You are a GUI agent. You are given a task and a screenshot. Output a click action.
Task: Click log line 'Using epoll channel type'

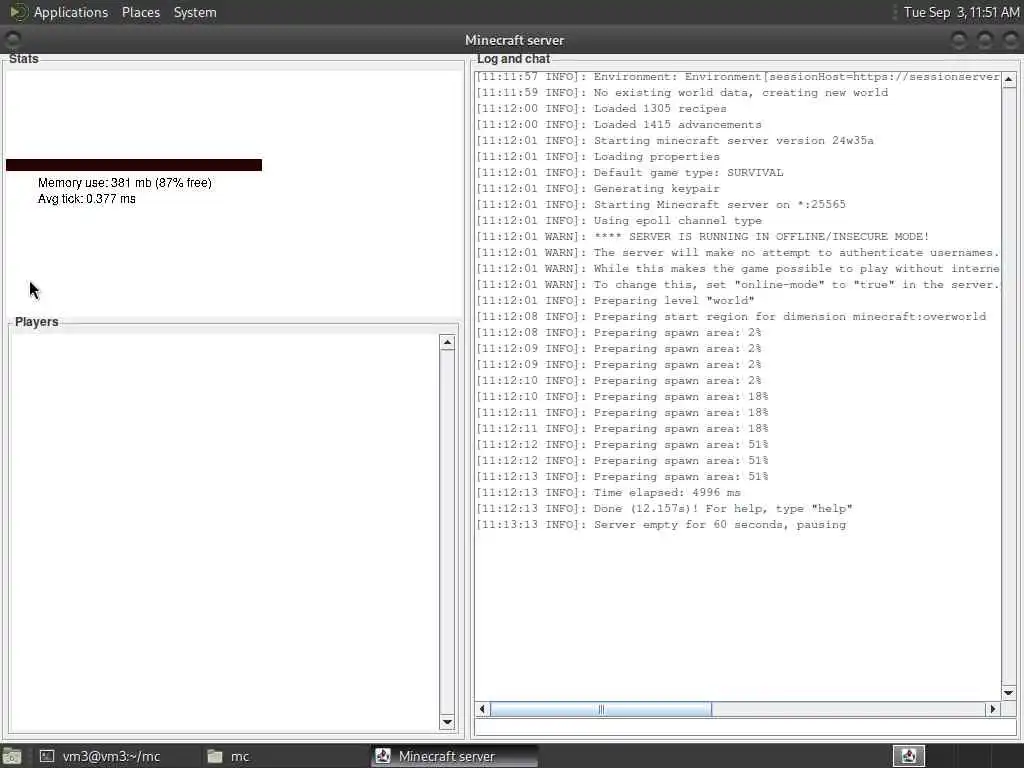click(677, 221)
